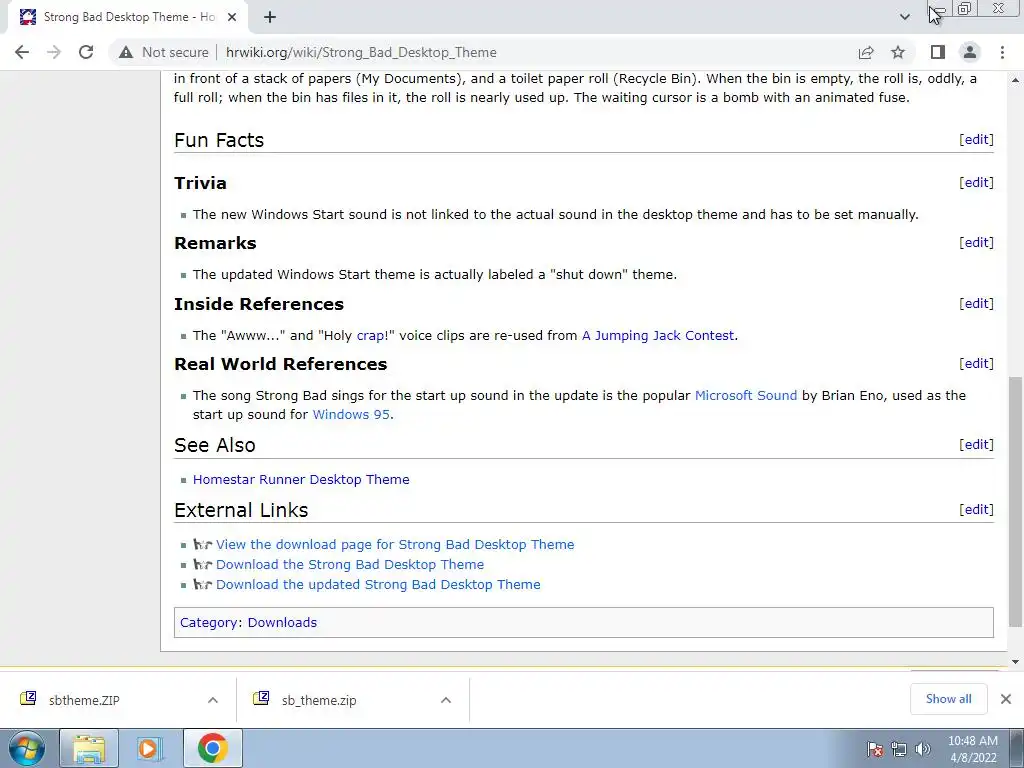Click the icon beside Download the updated theme
Screen dimensions: 1024x768
[x=203, y=584]
